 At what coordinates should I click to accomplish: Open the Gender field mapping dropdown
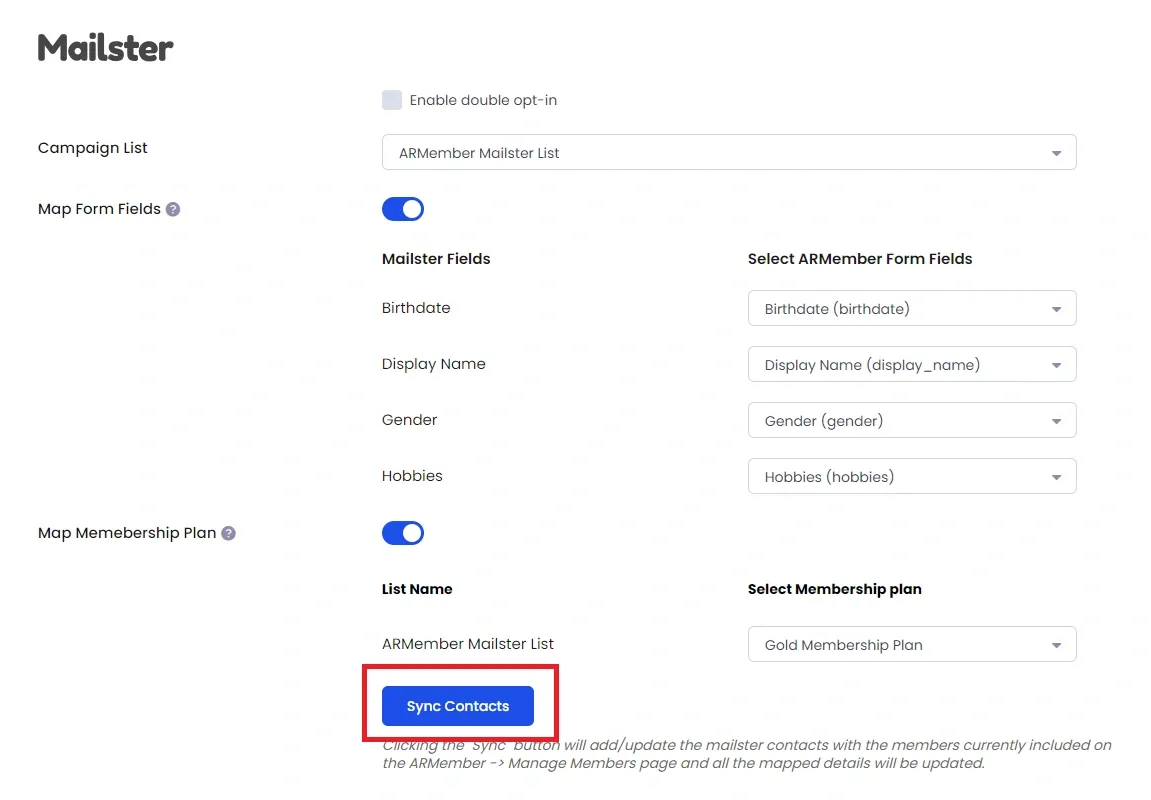click(x=912, y=421)
